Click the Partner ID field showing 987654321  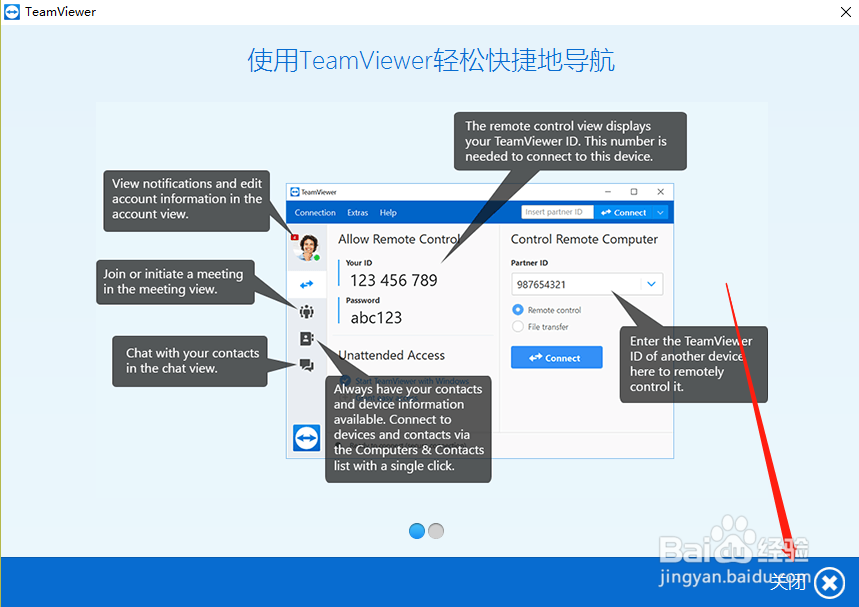pos(587,284)
